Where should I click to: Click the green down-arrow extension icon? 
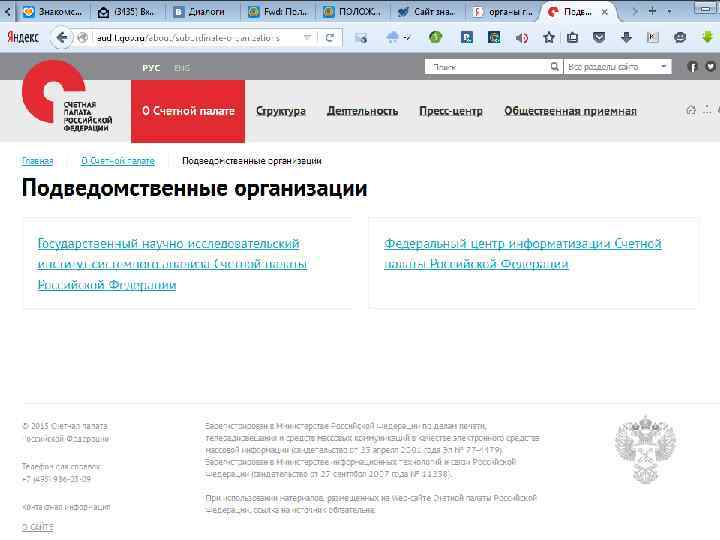pos(707,37)
